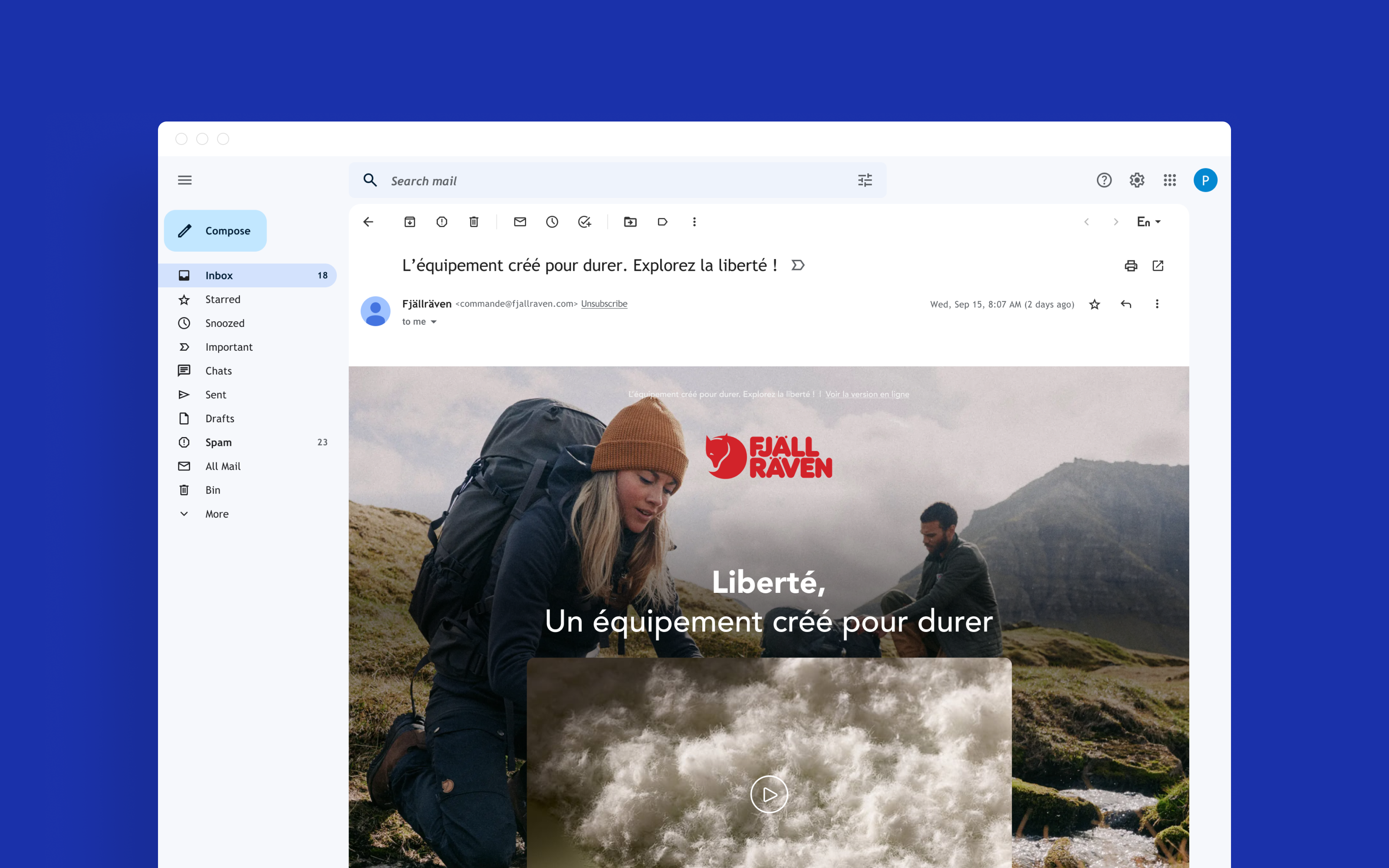
Task: Star the Fjällräven message
Action: tap(1095, 304)
